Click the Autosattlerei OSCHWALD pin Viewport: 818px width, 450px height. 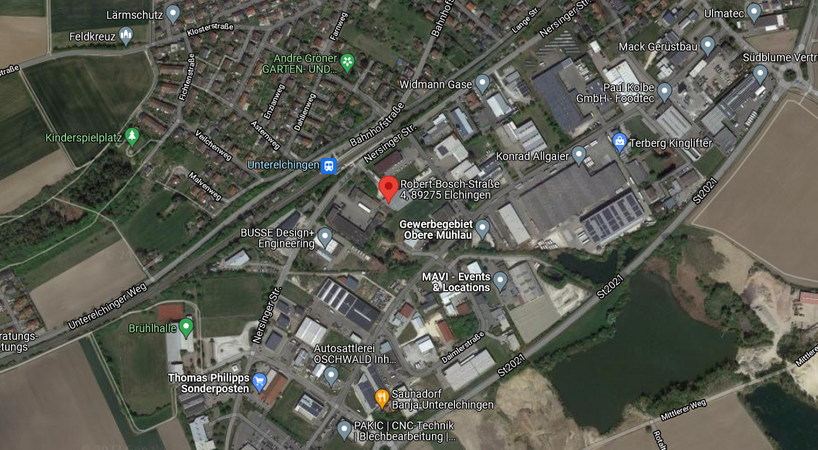(331, 376)
